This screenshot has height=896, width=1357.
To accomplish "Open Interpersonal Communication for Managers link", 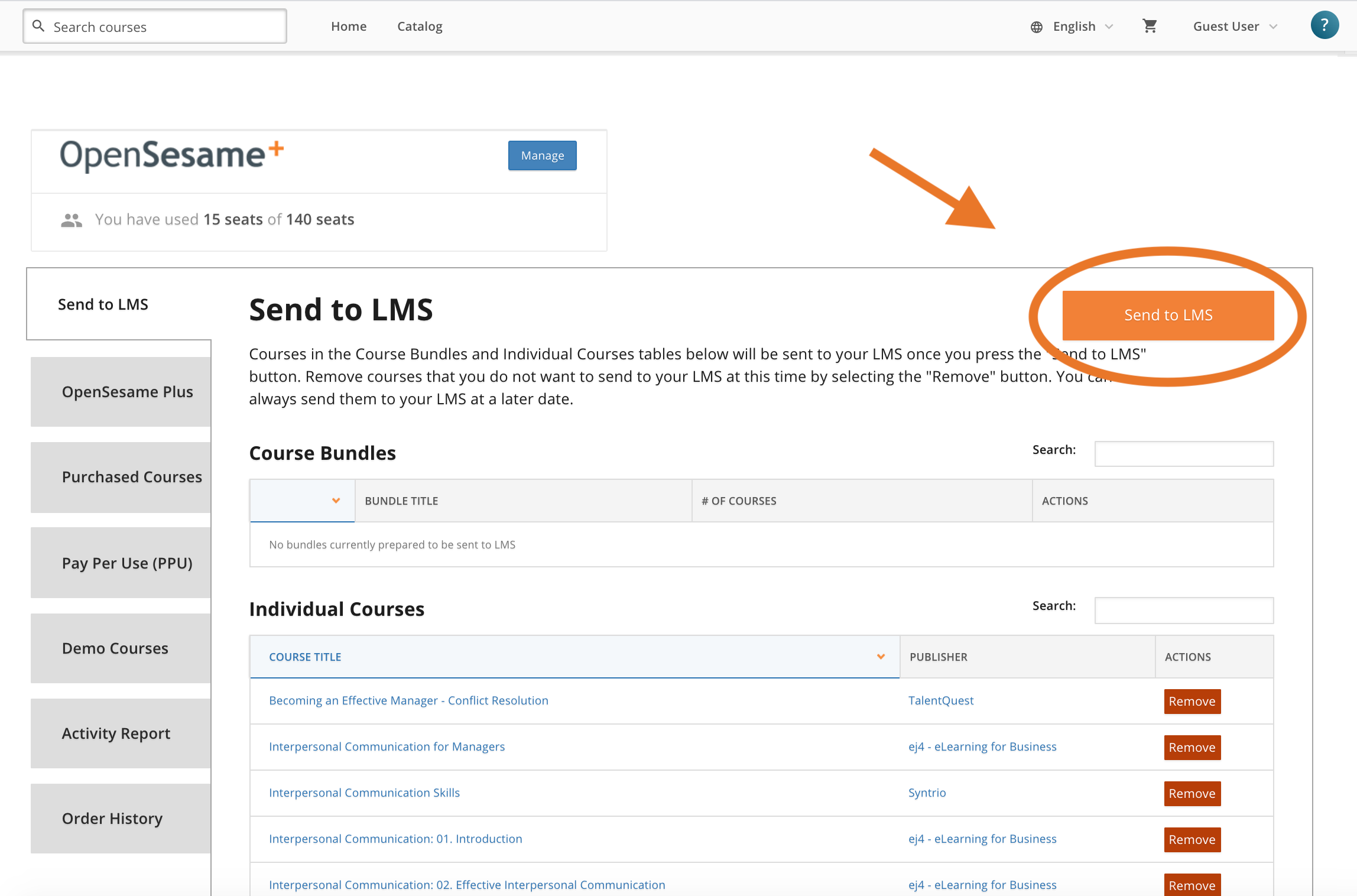I will pyautogui.click(x=387, y=746).
